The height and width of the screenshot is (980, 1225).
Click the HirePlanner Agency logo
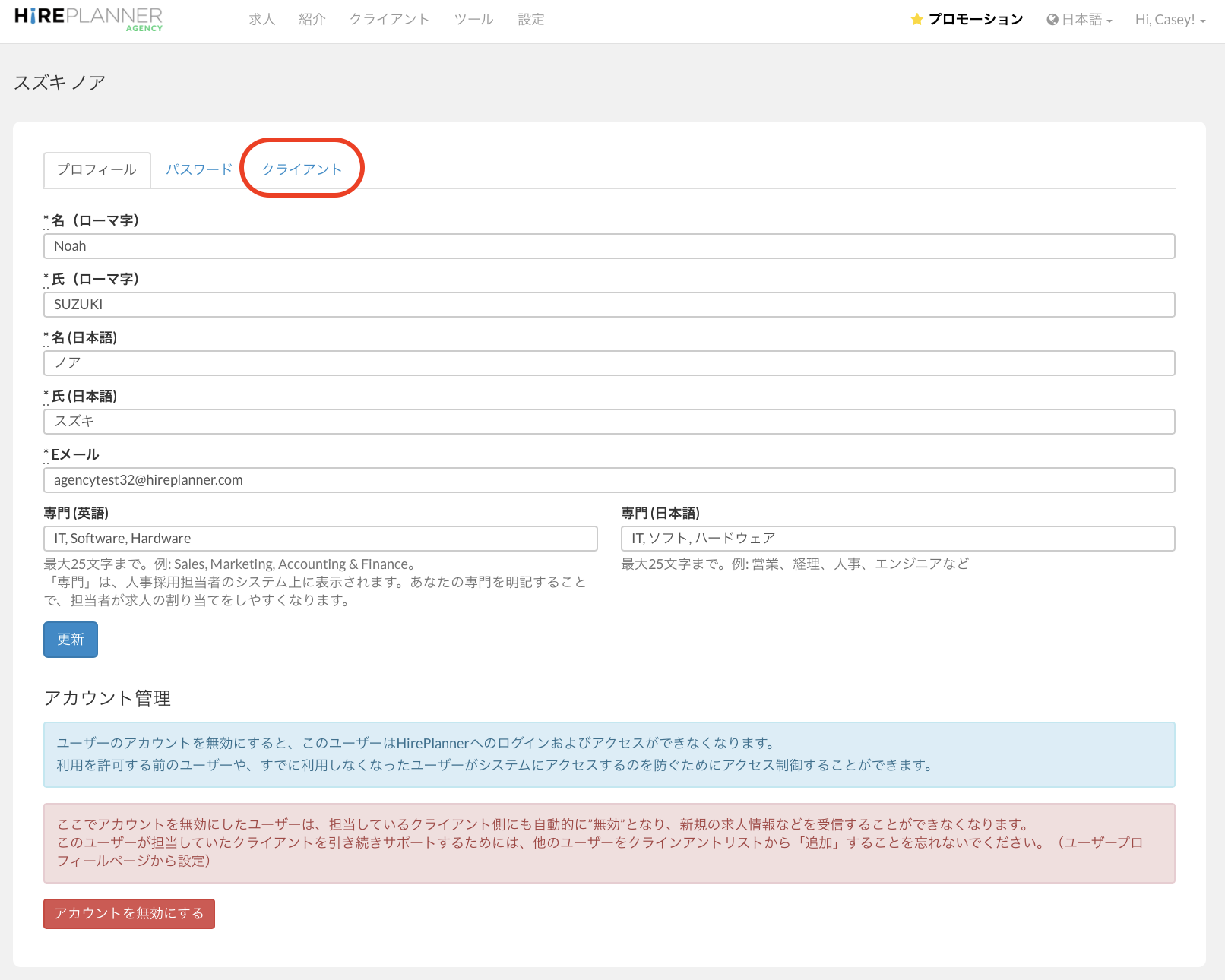coord(88,19)
